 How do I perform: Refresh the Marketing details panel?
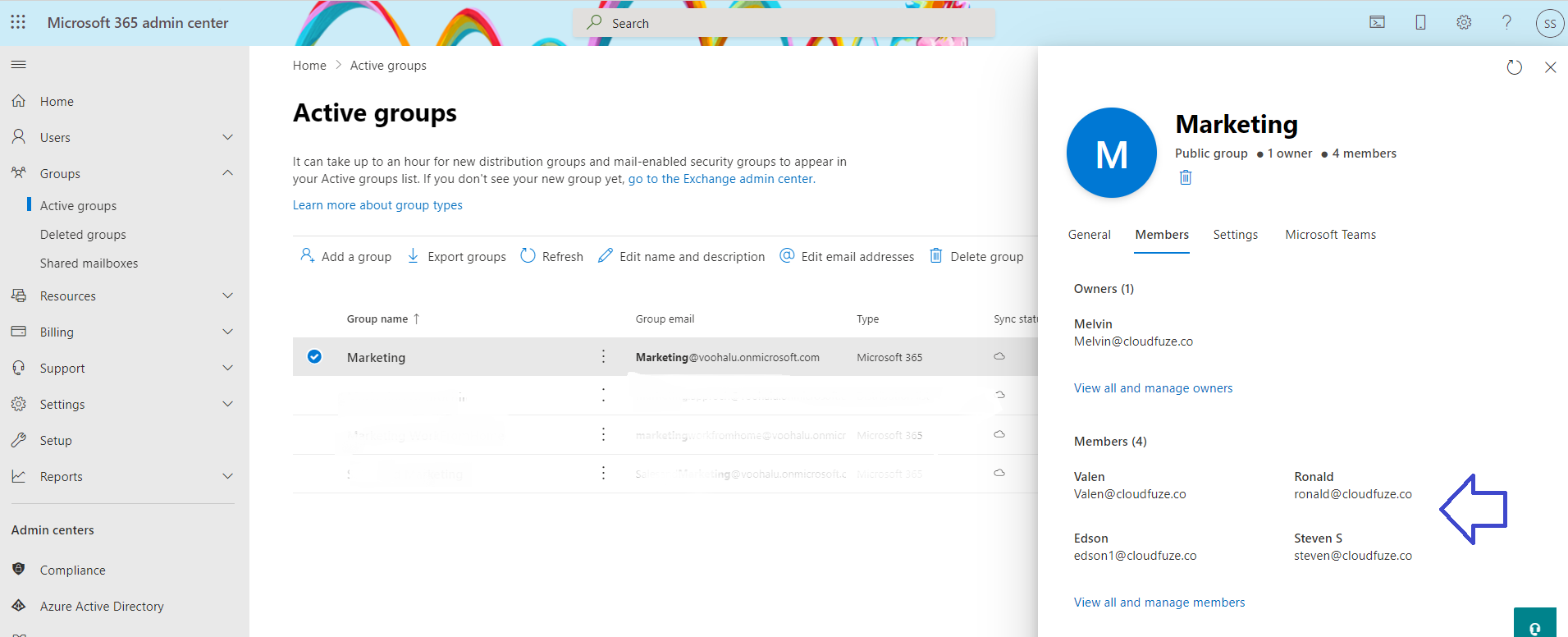1515,67
